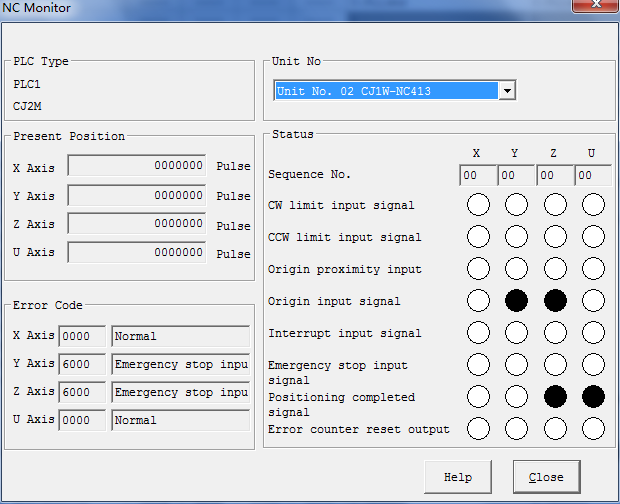Click Error counter reset output indicator for X axis

[x=478, y=429]
